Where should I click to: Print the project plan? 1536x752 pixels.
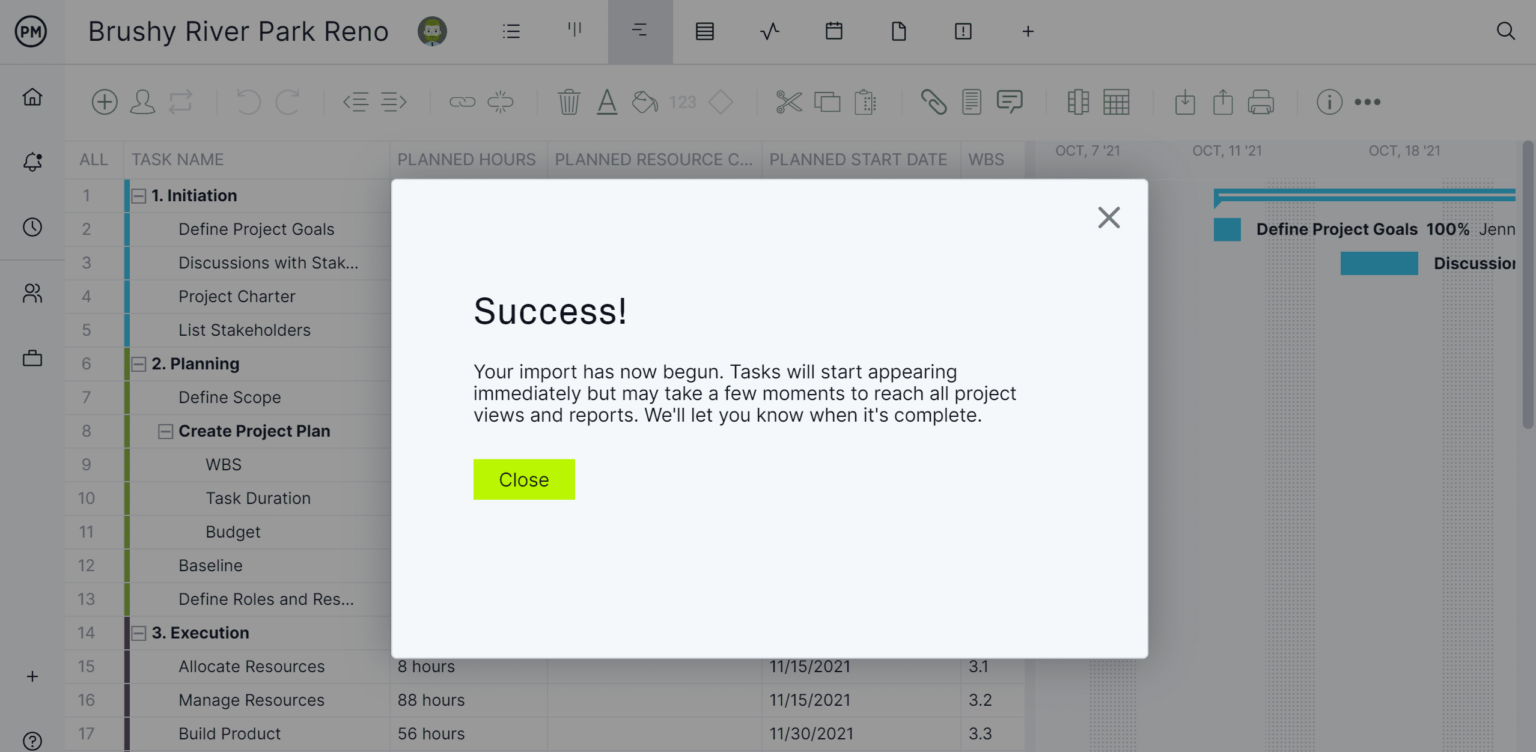click(x=1260, y=101)
